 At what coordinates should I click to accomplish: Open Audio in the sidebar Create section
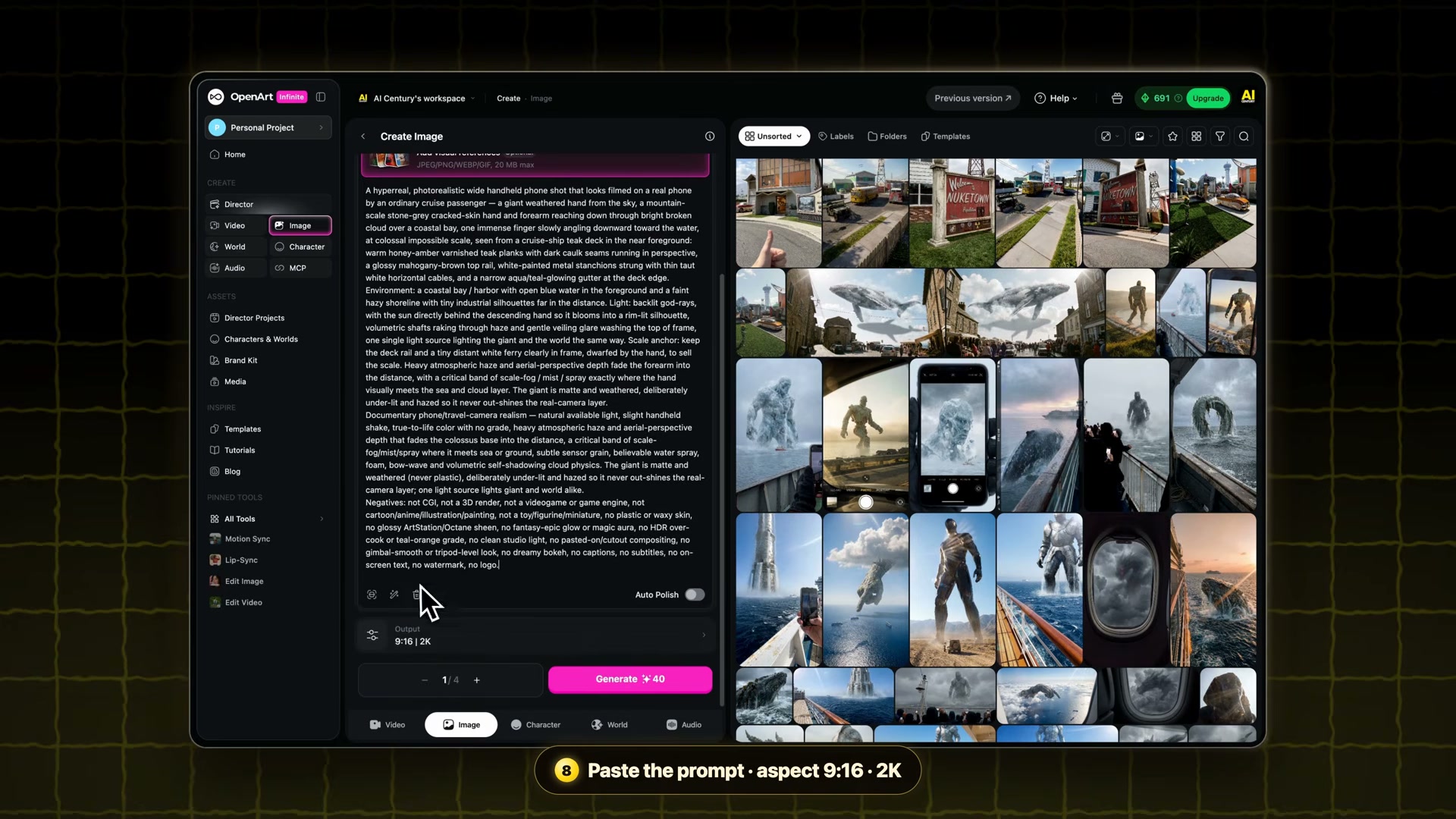pos(236,268)
